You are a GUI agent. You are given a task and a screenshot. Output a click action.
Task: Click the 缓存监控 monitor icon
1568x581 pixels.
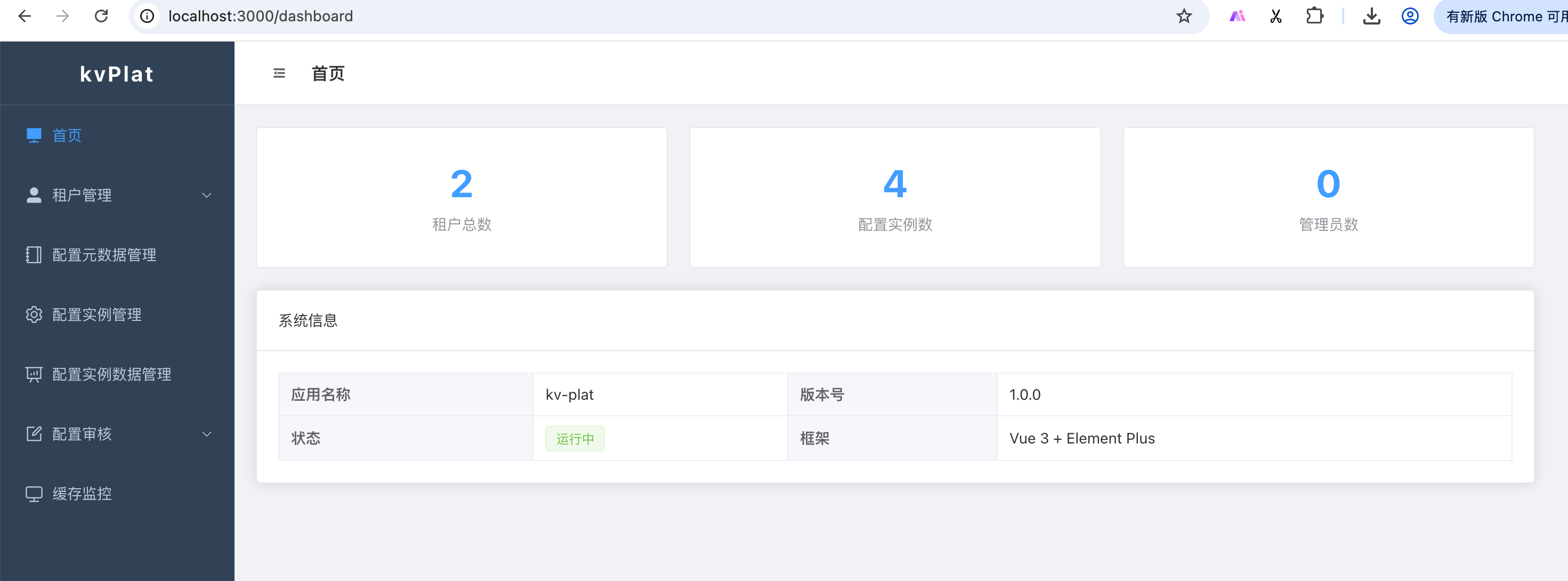click(x=34, y=493)
